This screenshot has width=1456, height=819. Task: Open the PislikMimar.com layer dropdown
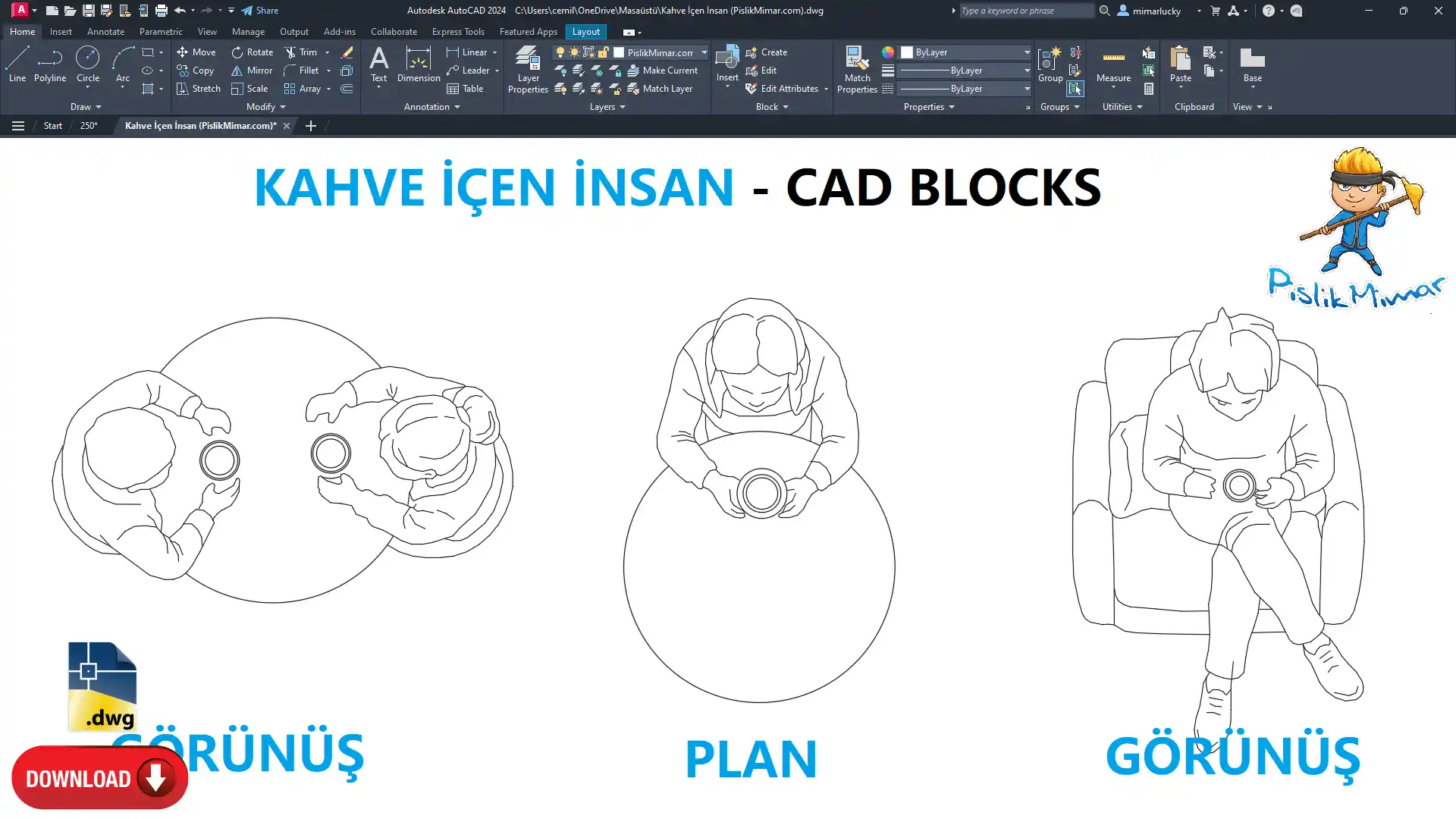tap(704, 52)
